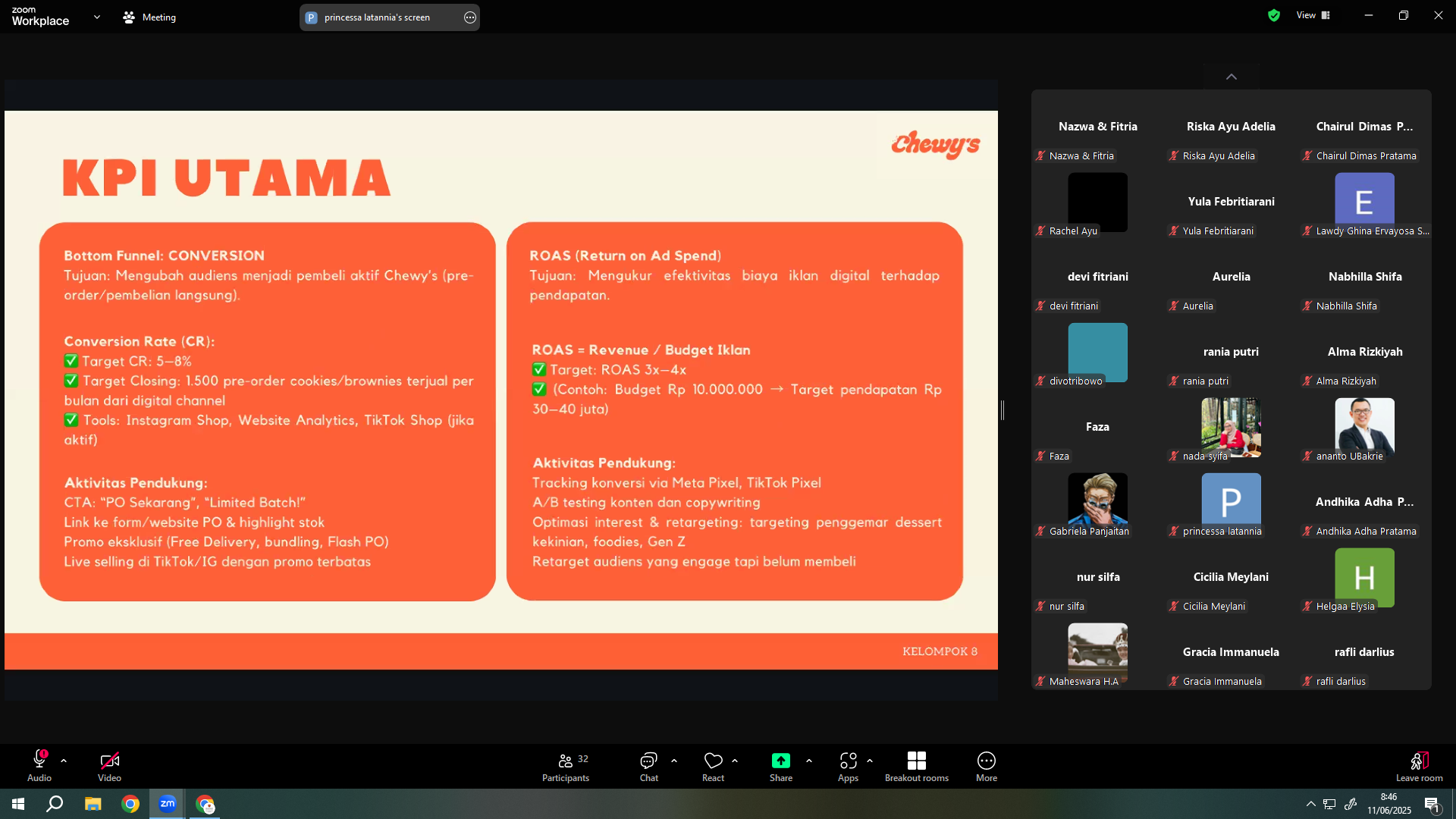
Task: Select the Maheswara H.A video thumbnail
Action: (x=1097, y=652)
